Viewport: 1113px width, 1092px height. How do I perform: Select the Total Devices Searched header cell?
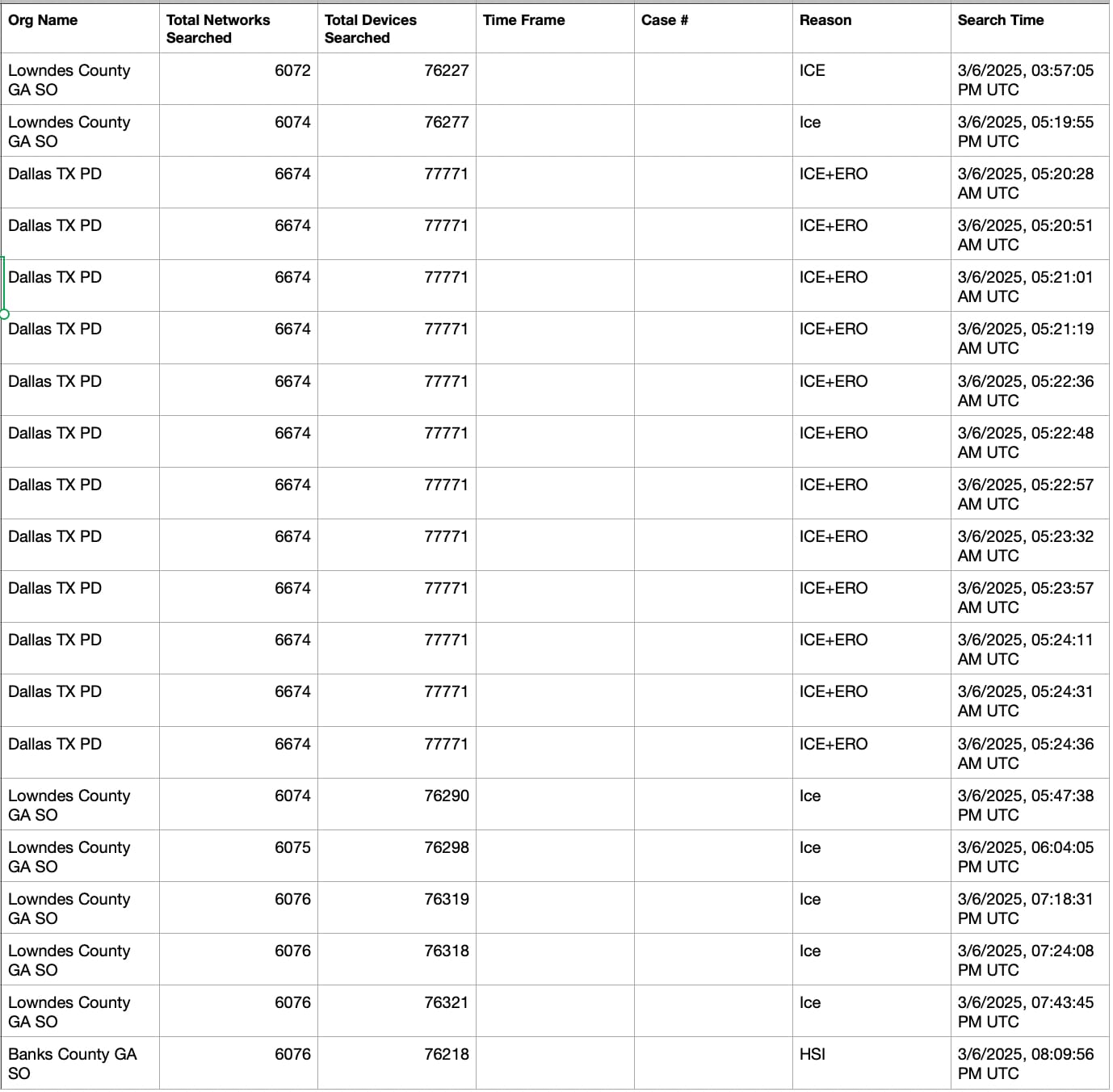[397, 28]
